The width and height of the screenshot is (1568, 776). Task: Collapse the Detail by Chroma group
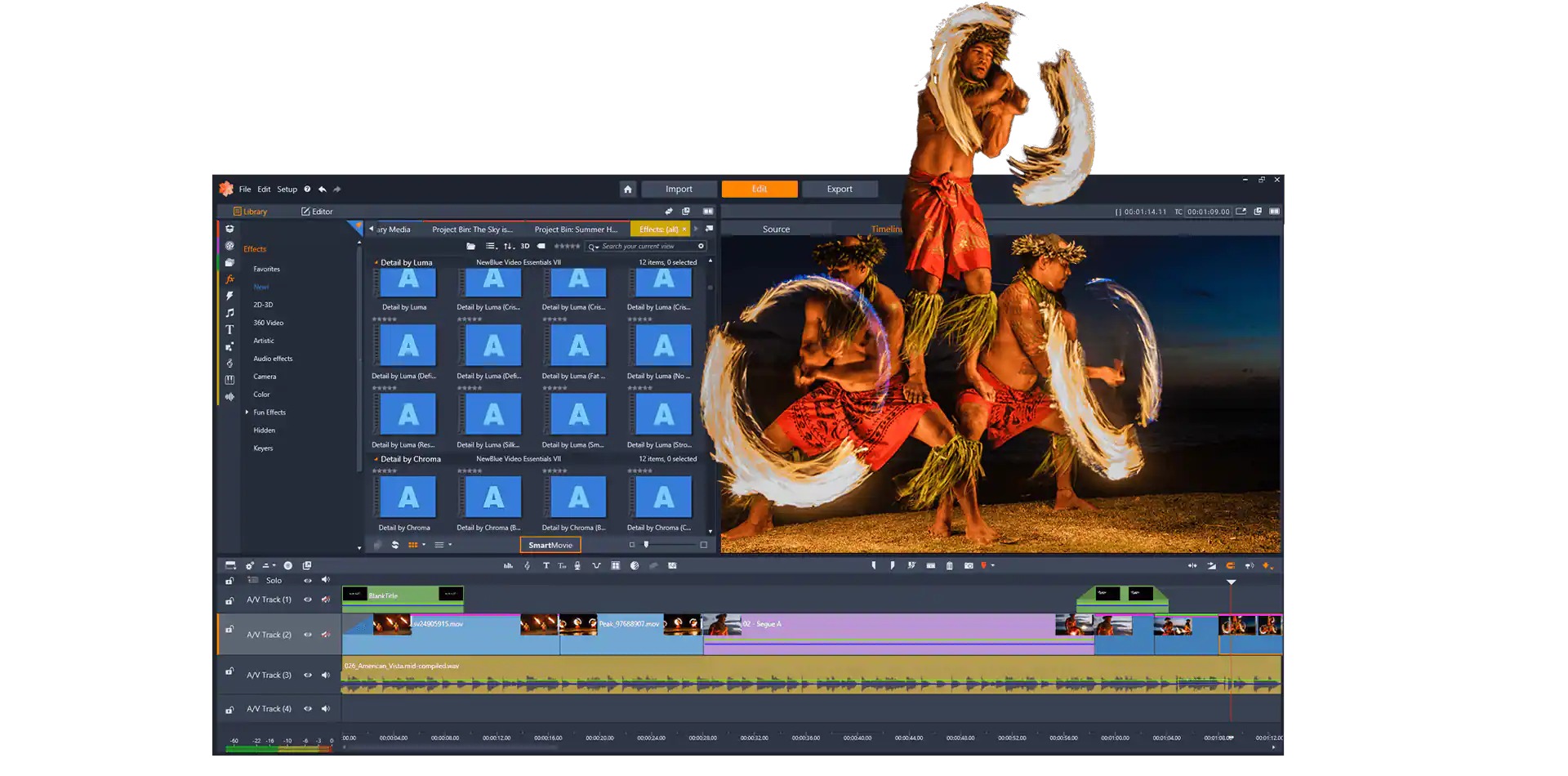(x=376, y=459)
